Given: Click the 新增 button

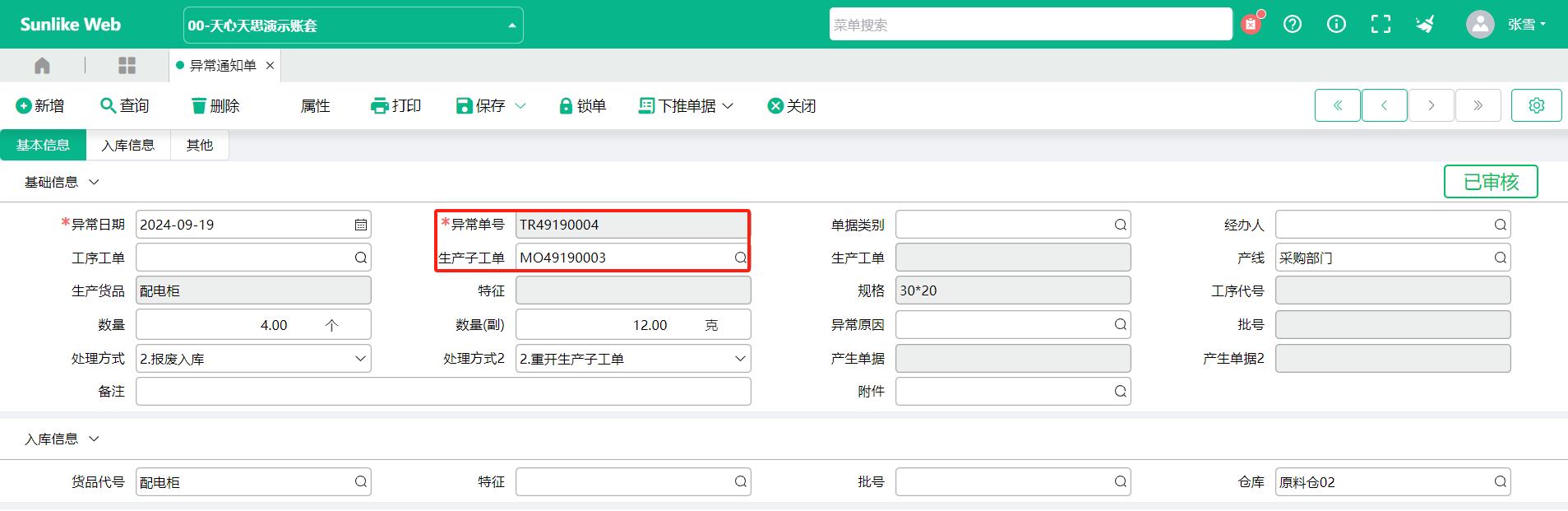Looking at the screenshot, I should click(x=40, y=105).
